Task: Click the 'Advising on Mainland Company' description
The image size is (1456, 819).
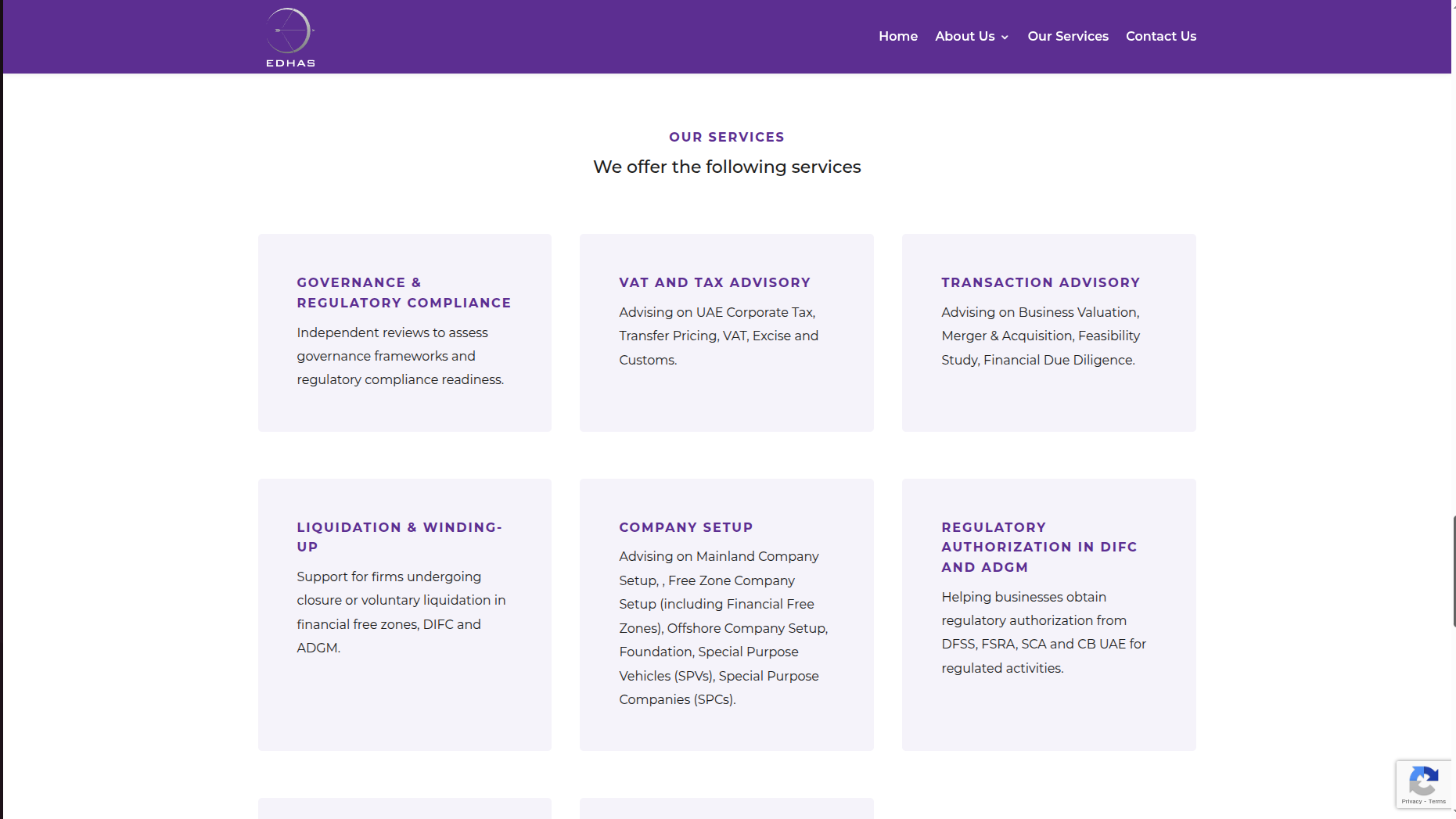Action: tap(723, 627)
